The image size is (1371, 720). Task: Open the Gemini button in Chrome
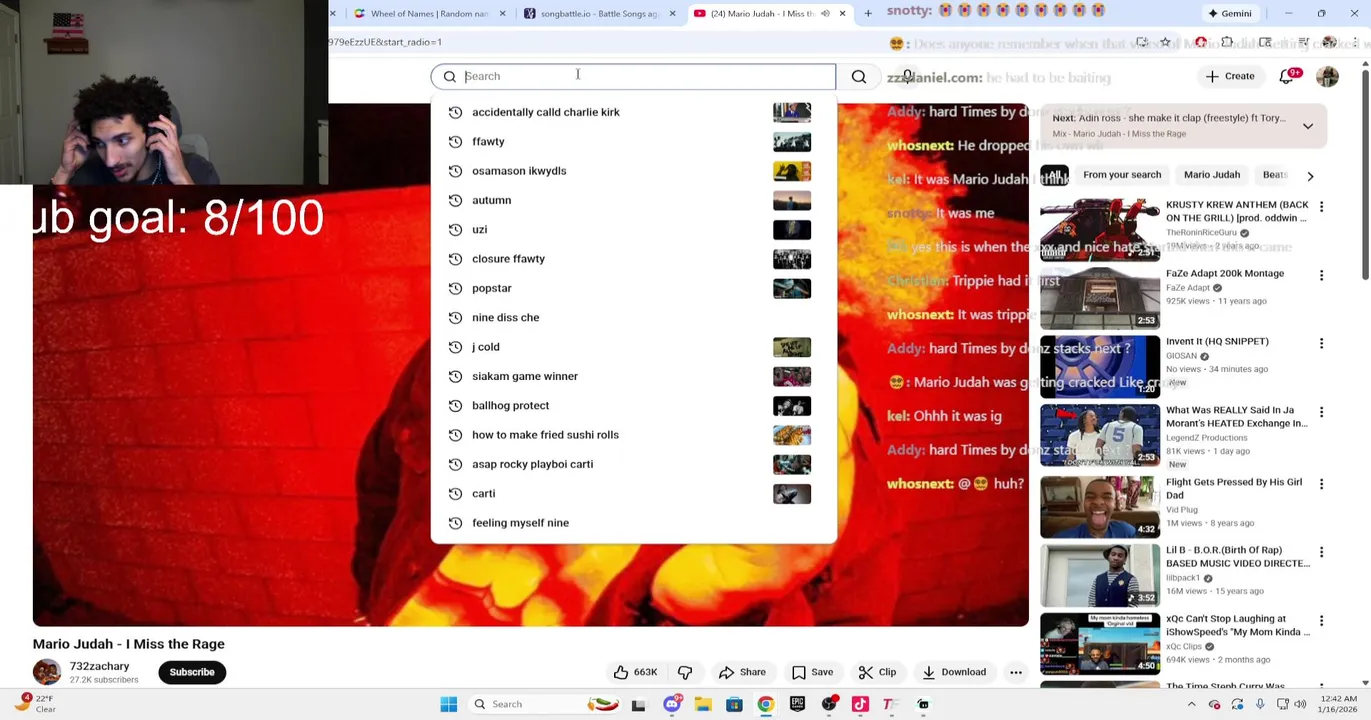click(1230, 14)
